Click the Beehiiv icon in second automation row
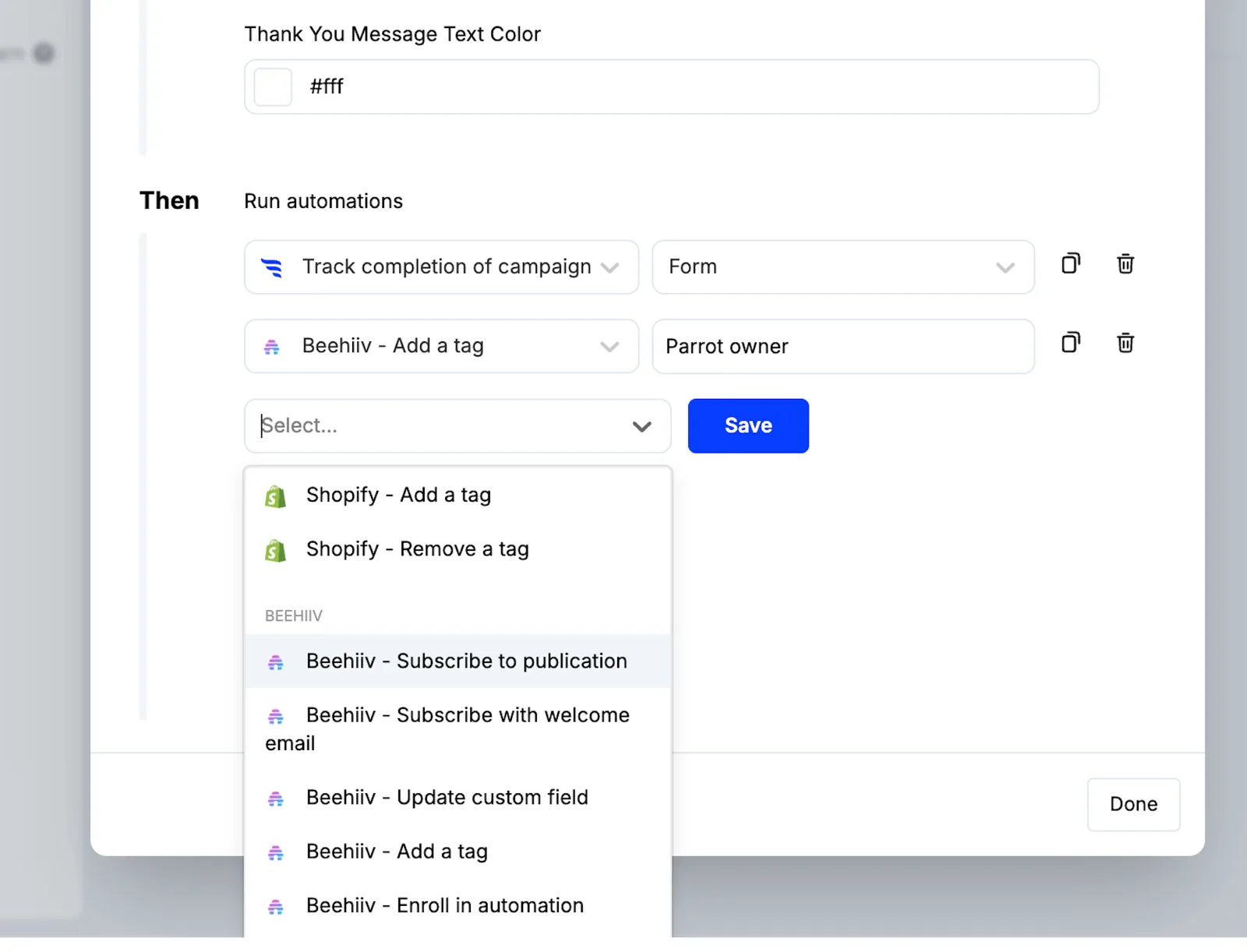Screen dimensions: 1247x952 click(271, 347)
